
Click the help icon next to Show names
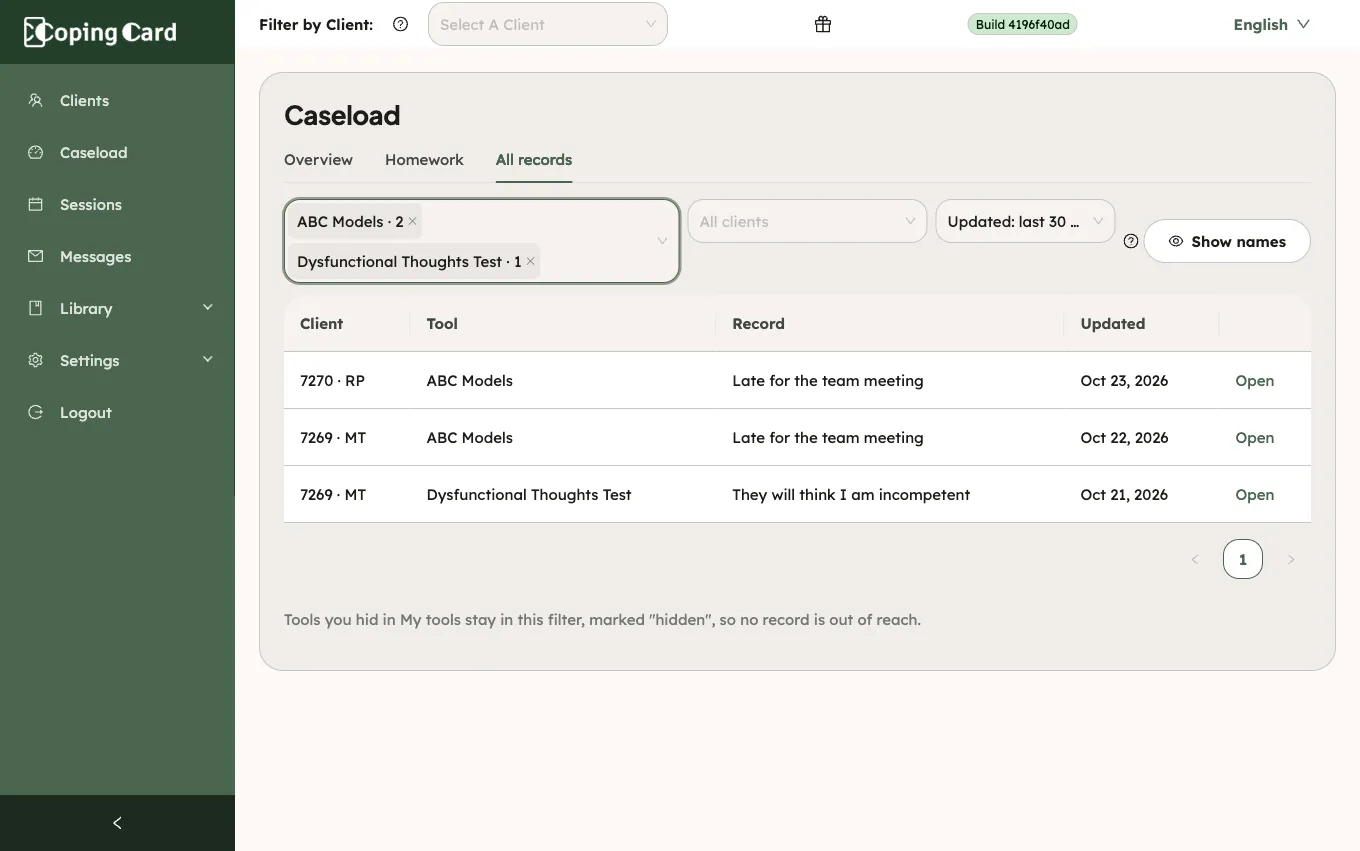[1131, 241]
